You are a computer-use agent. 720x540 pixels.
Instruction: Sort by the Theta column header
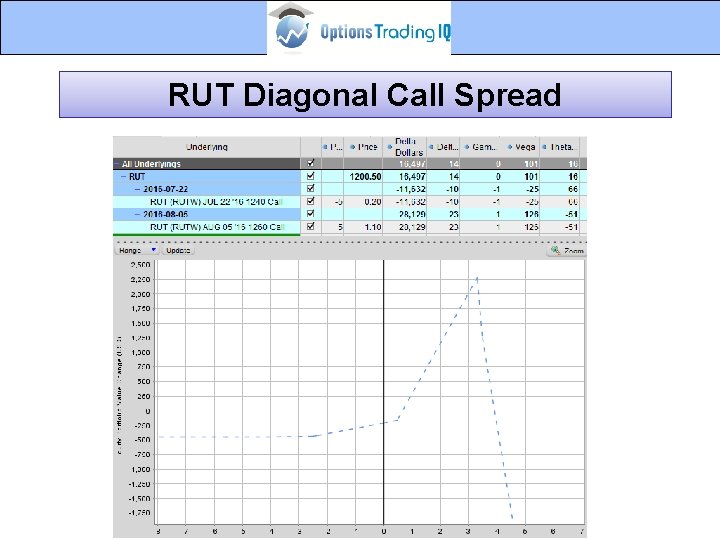560,147
